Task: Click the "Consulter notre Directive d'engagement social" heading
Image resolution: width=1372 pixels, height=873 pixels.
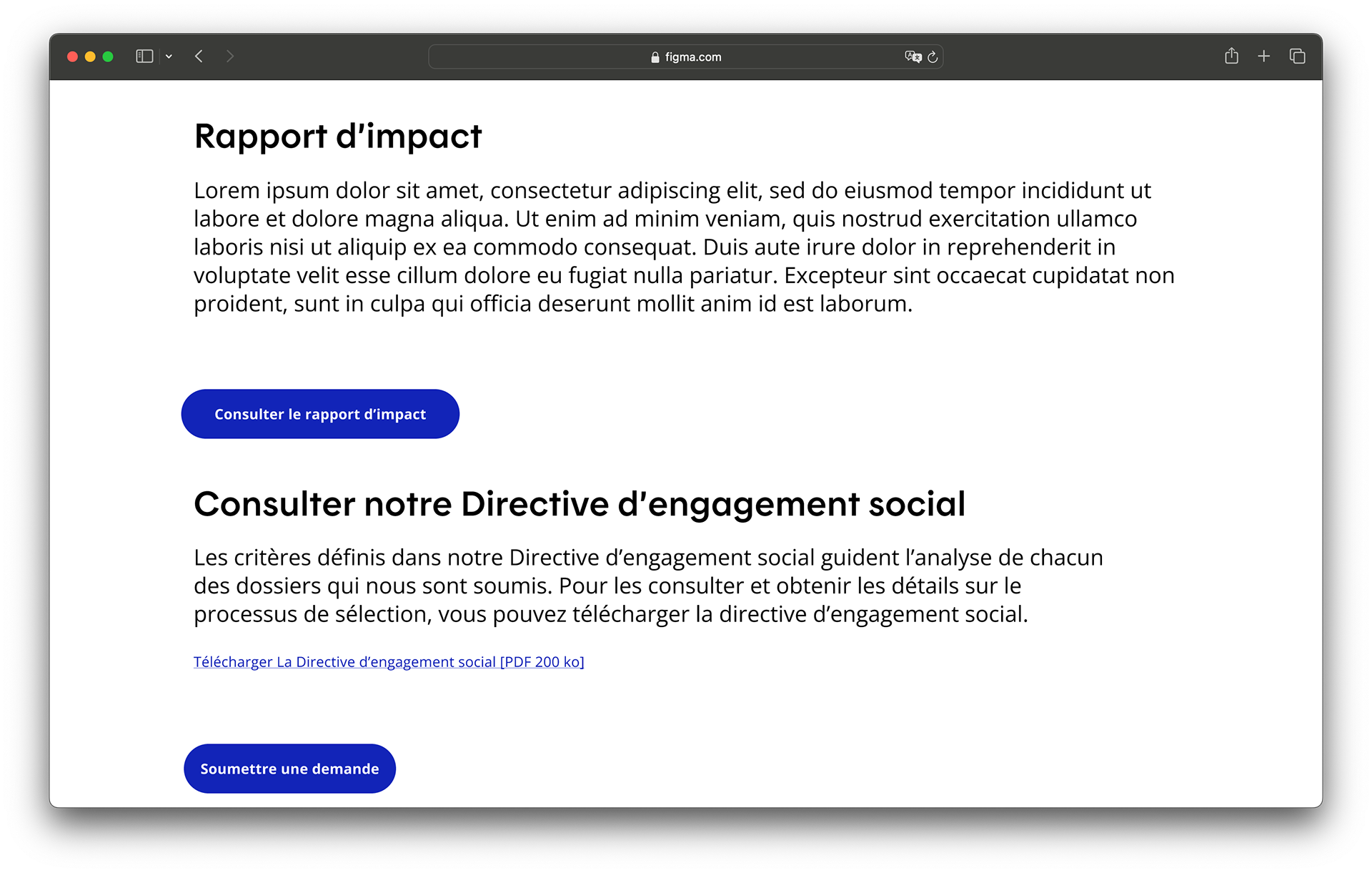Action: tap(579, 504)
